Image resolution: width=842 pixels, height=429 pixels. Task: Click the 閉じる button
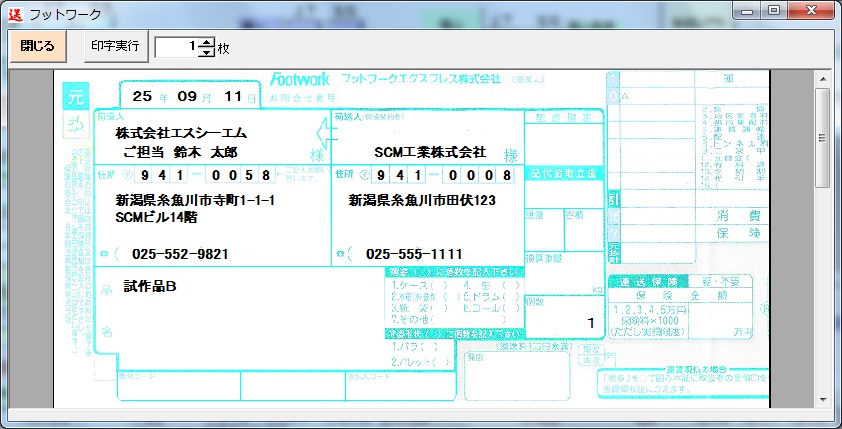click(x=38, y=46)
